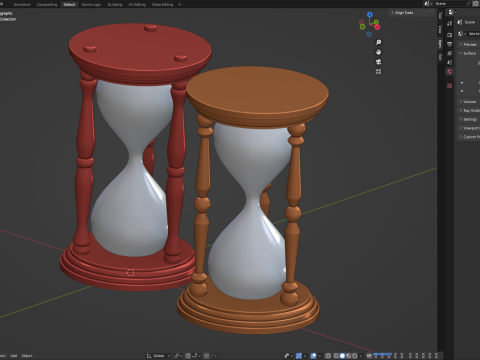Switch to the UV Editing workspace tab
The image size is (480, 360).
[x=137, y=4]
